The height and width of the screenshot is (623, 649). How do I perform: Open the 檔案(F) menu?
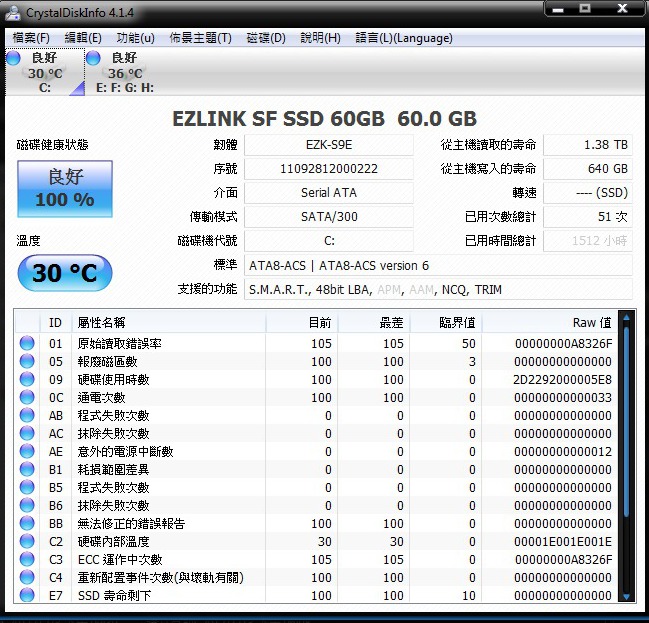pyautogui.click(x=31, y=38)
